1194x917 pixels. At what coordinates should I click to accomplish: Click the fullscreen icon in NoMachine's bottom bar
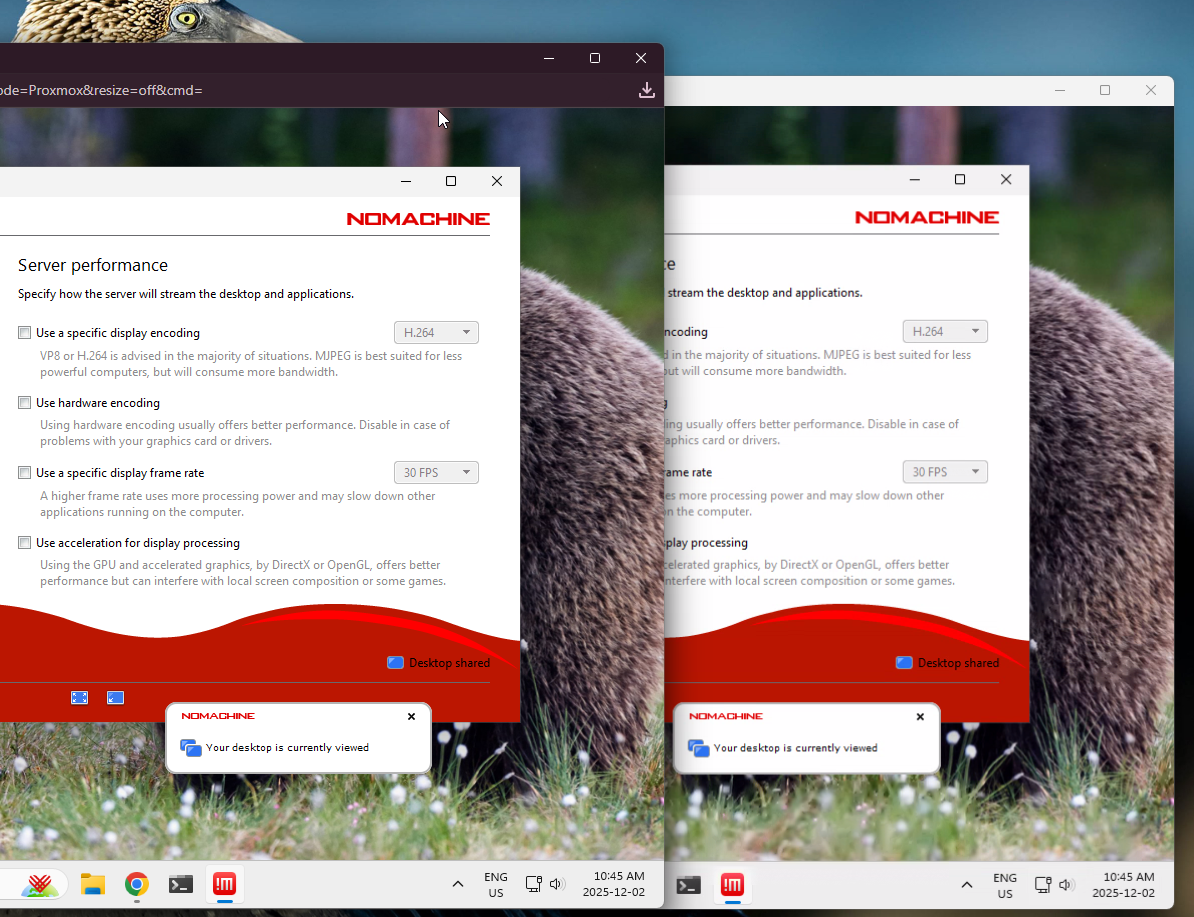[x=80, y=698]
